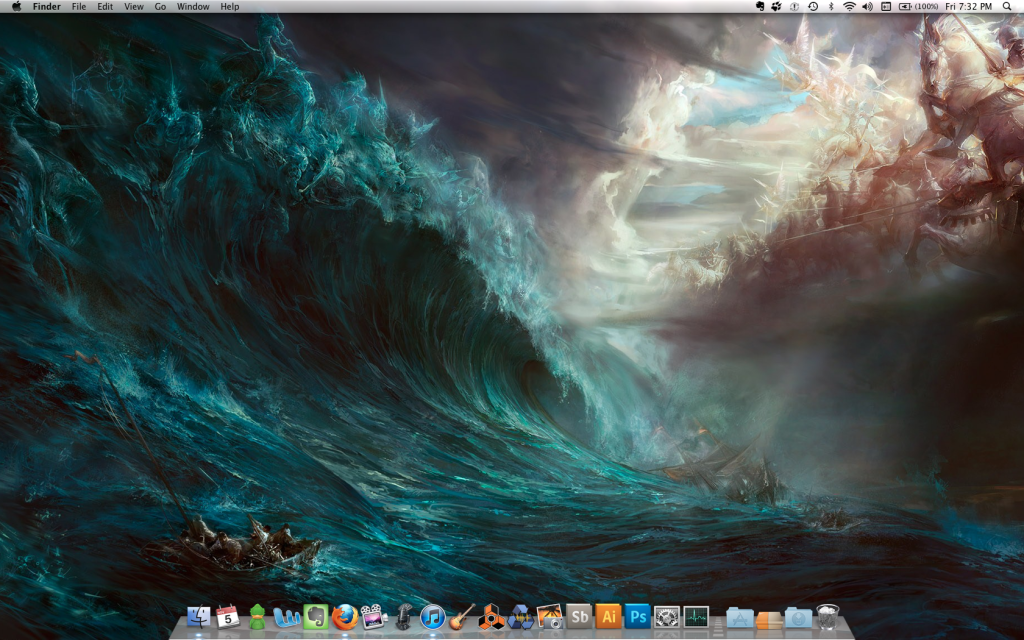
Task: Open the Apple menu
Action: coord(16,7)
